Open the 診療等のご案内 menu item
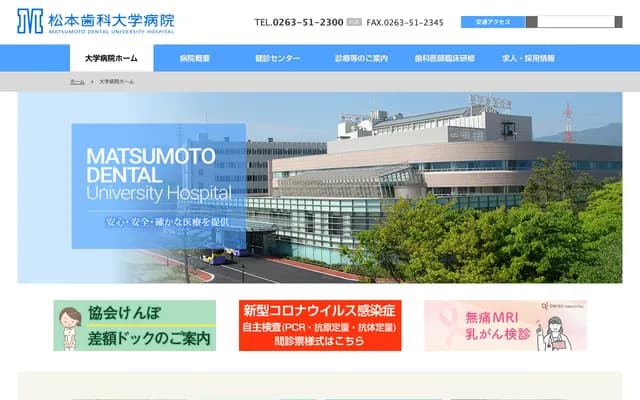This screenshot has height=400, width=640. [361, 58]
